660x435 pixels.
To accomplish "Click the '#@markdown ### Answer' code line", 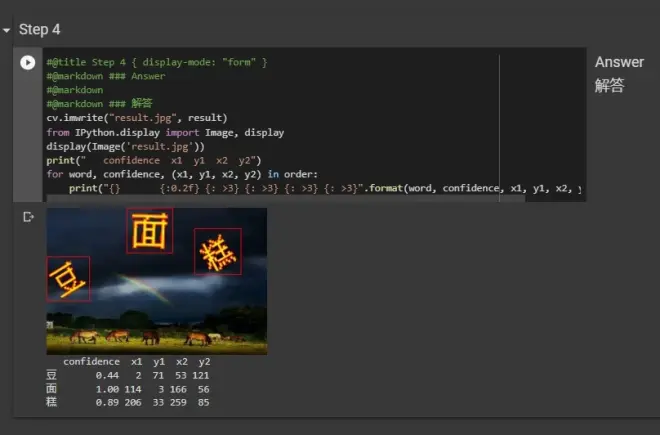I will (106, 76).
